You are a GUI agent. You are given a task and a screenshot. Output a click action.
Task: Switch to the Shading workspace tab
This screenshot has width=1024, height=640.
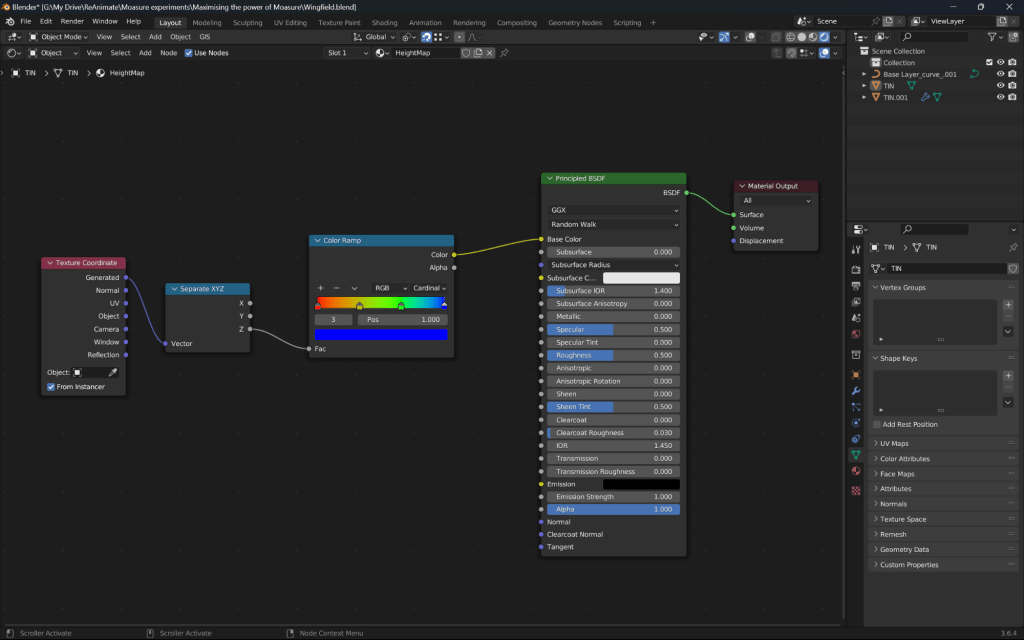[x=384, y=22]
